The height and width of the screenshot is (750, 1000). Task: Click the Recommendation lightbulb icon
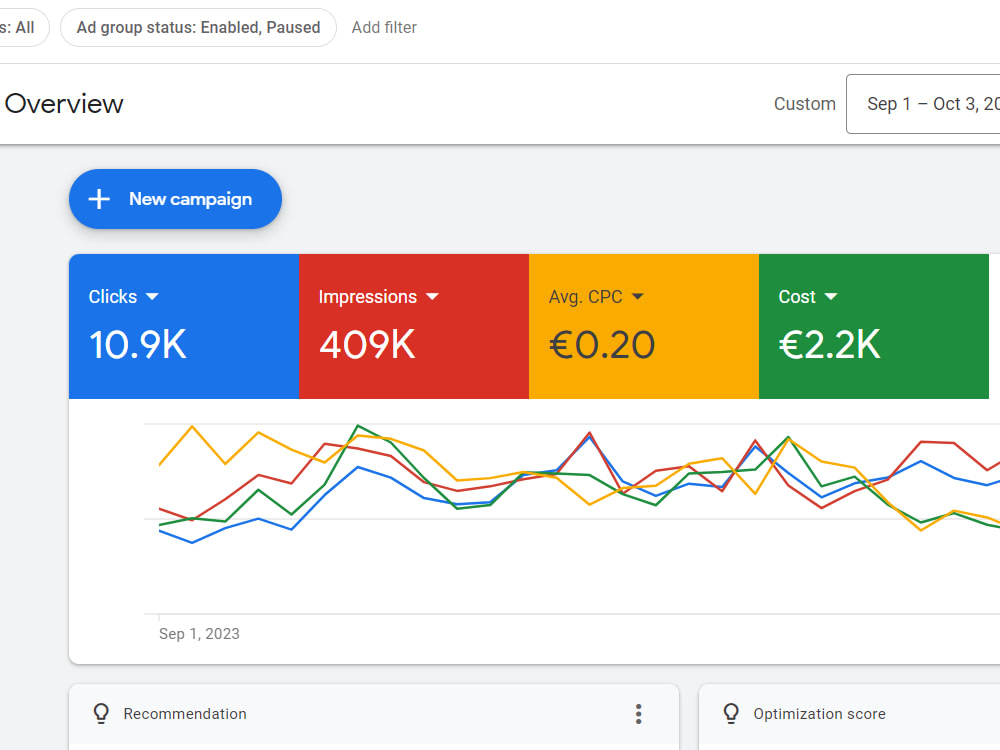click(x=101, y=714)
